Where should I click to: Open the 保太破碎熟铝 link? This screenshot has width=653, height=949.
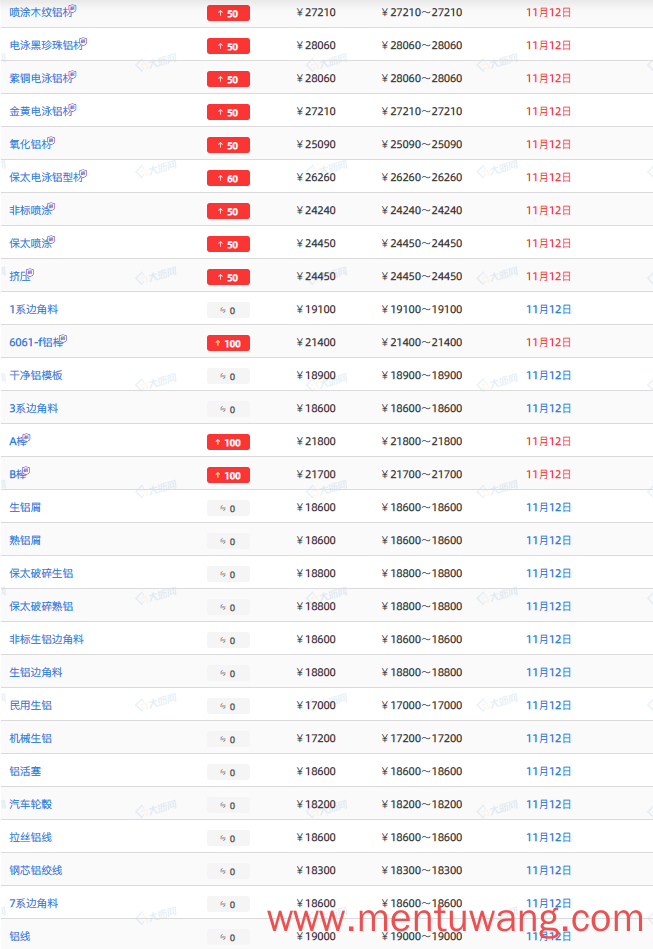(41, 606)
